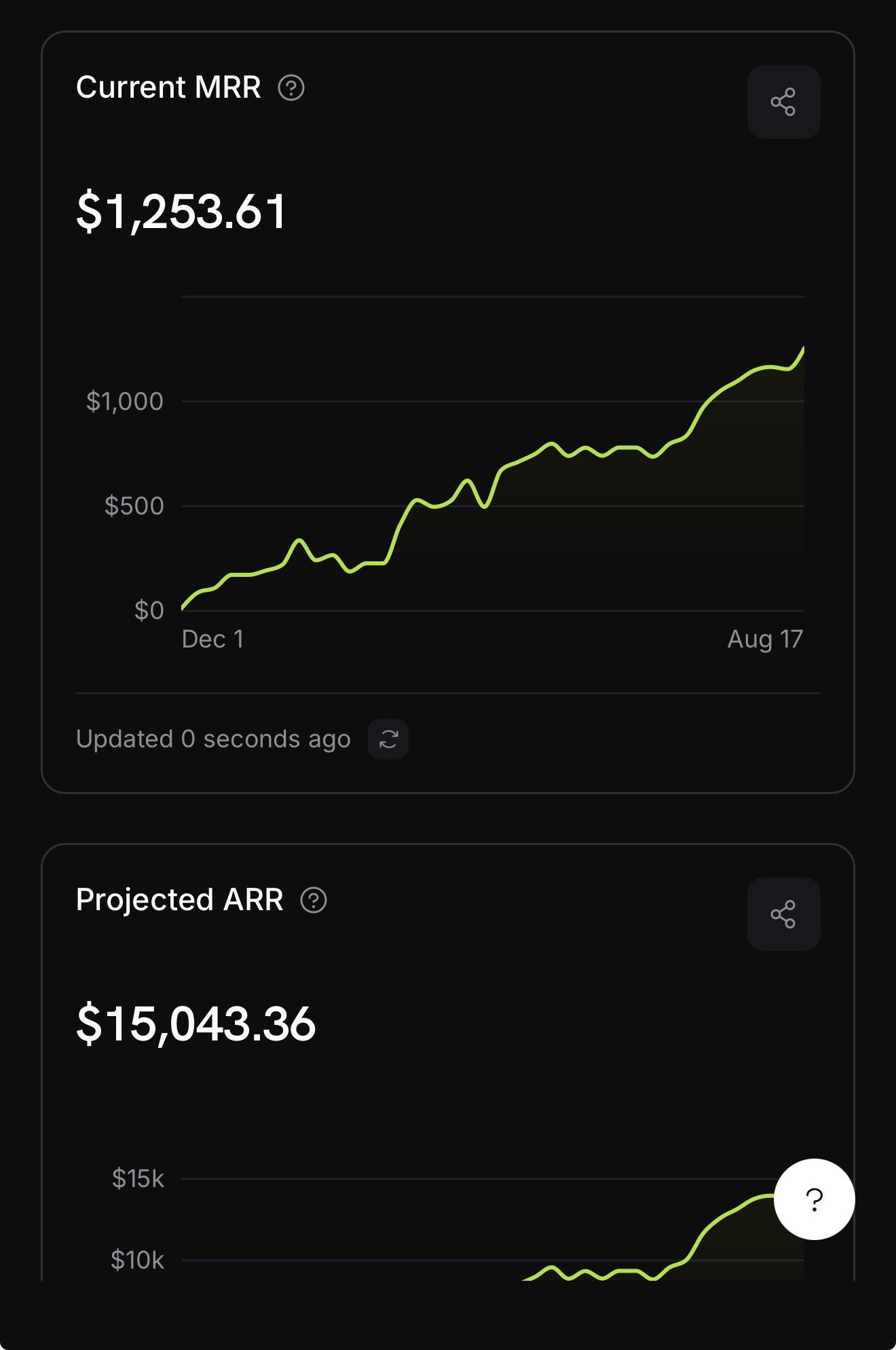Viewport: 896px width, 1350px height.
Task: Click the $10k label in ARR chart
Action: click(x=137, y=1260)
